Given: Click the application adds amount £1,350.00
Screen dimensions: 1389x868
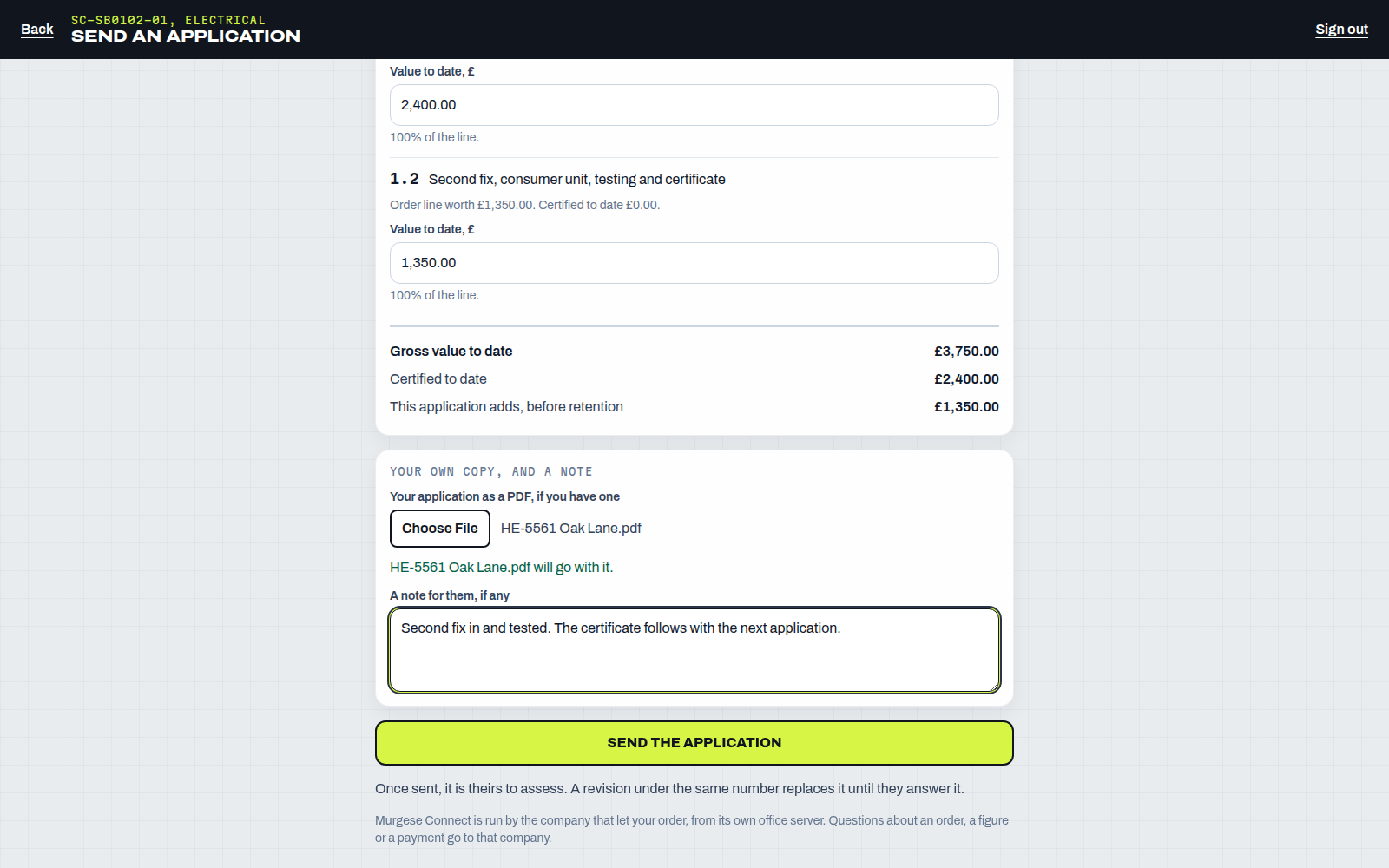Looking at the screenshot, I should [x=966, y=407].
